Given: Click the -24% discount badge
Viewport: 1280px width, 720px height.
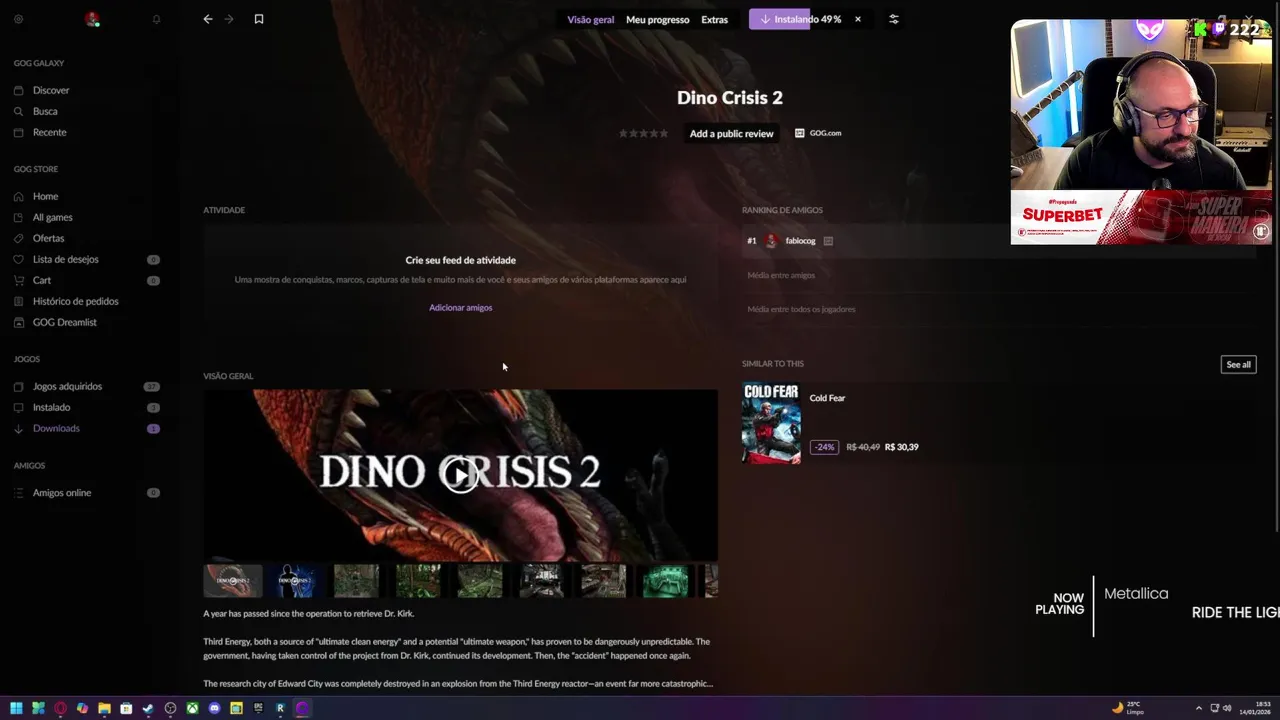Looking at the screenshot, I should [x=823, y=447].
